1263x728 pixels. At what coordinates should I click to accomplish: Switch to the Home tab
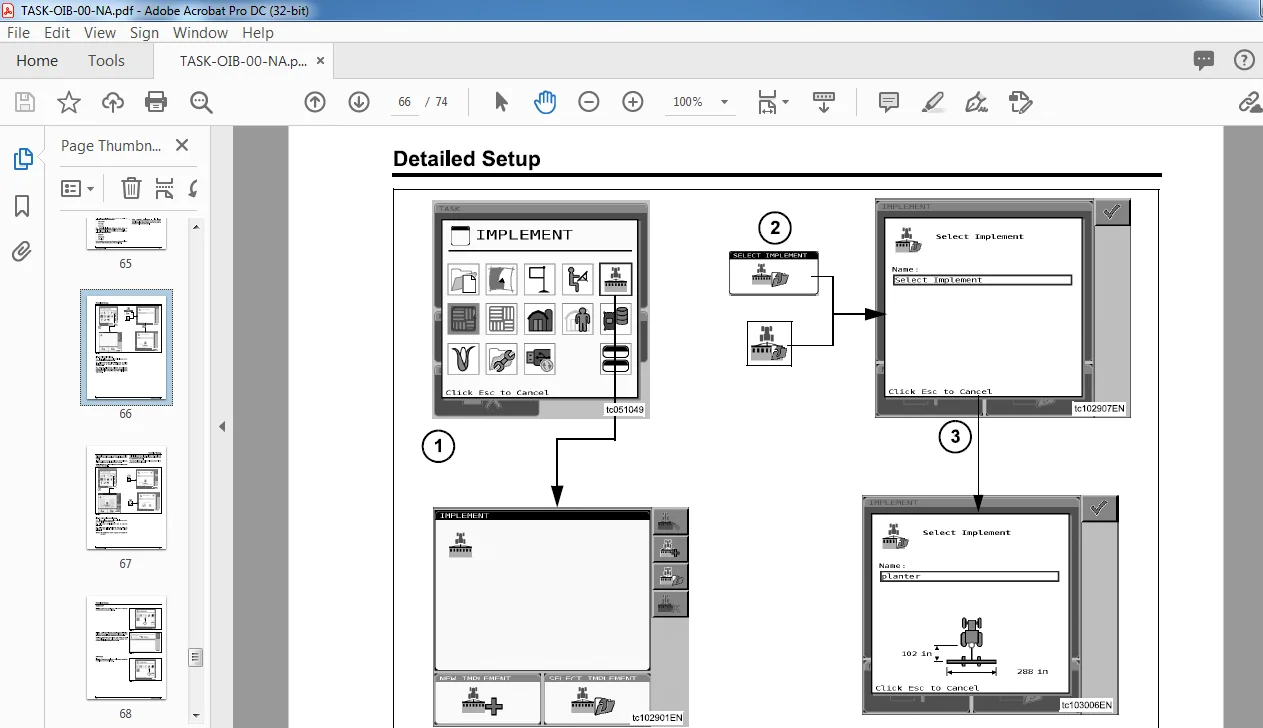point(37,61)
